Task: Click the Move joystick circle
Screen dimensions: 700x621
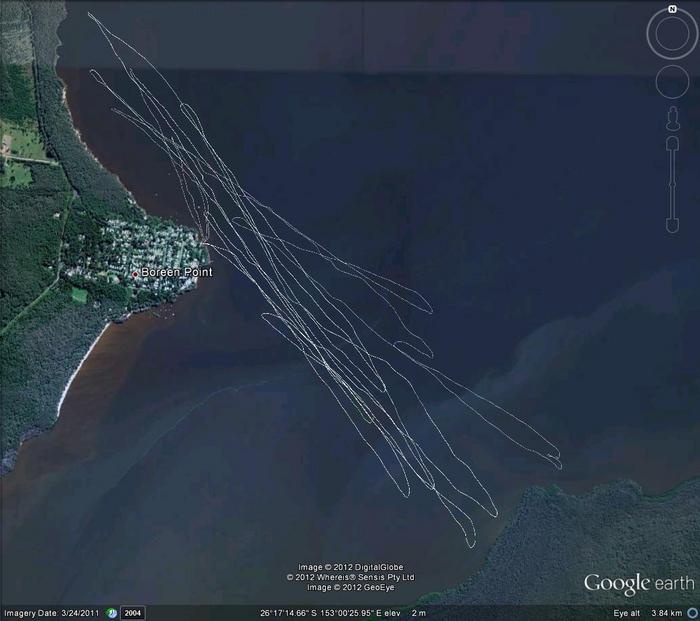Action: coord(671,83)
